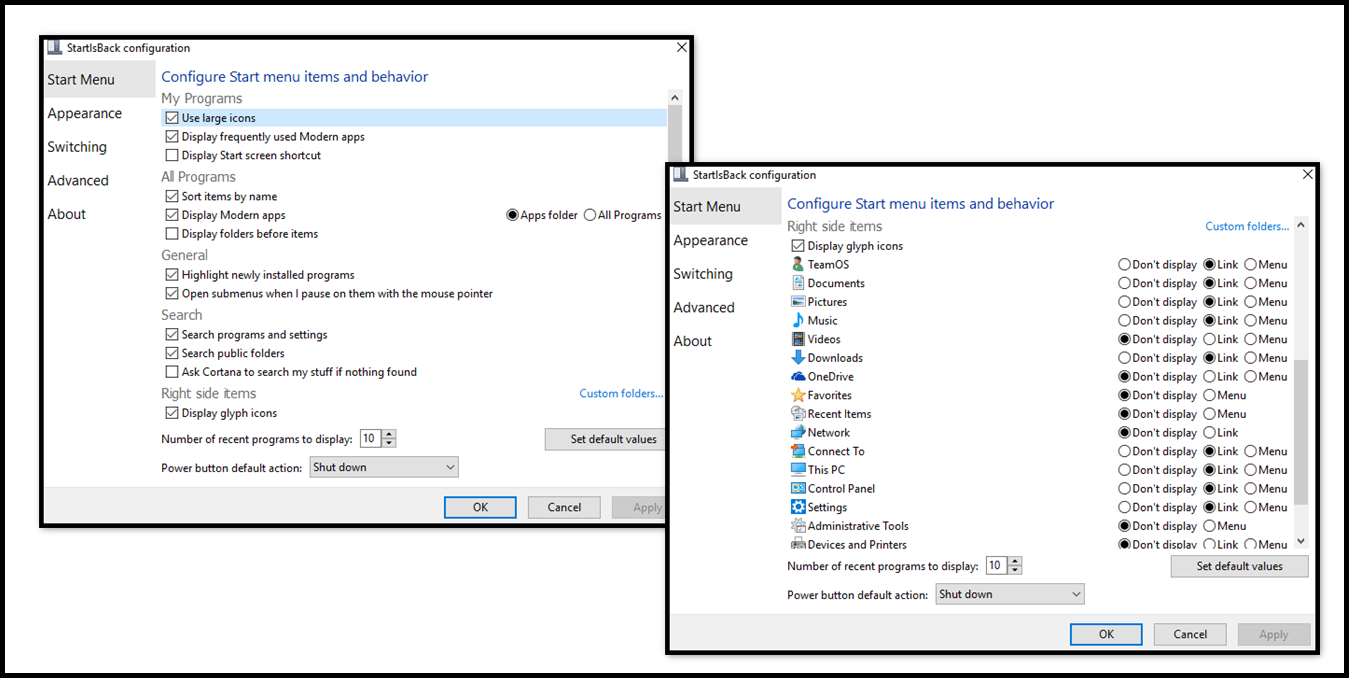
Task: Click OK button in front window
Action: pyautogui.click(x=1106, y=634)
